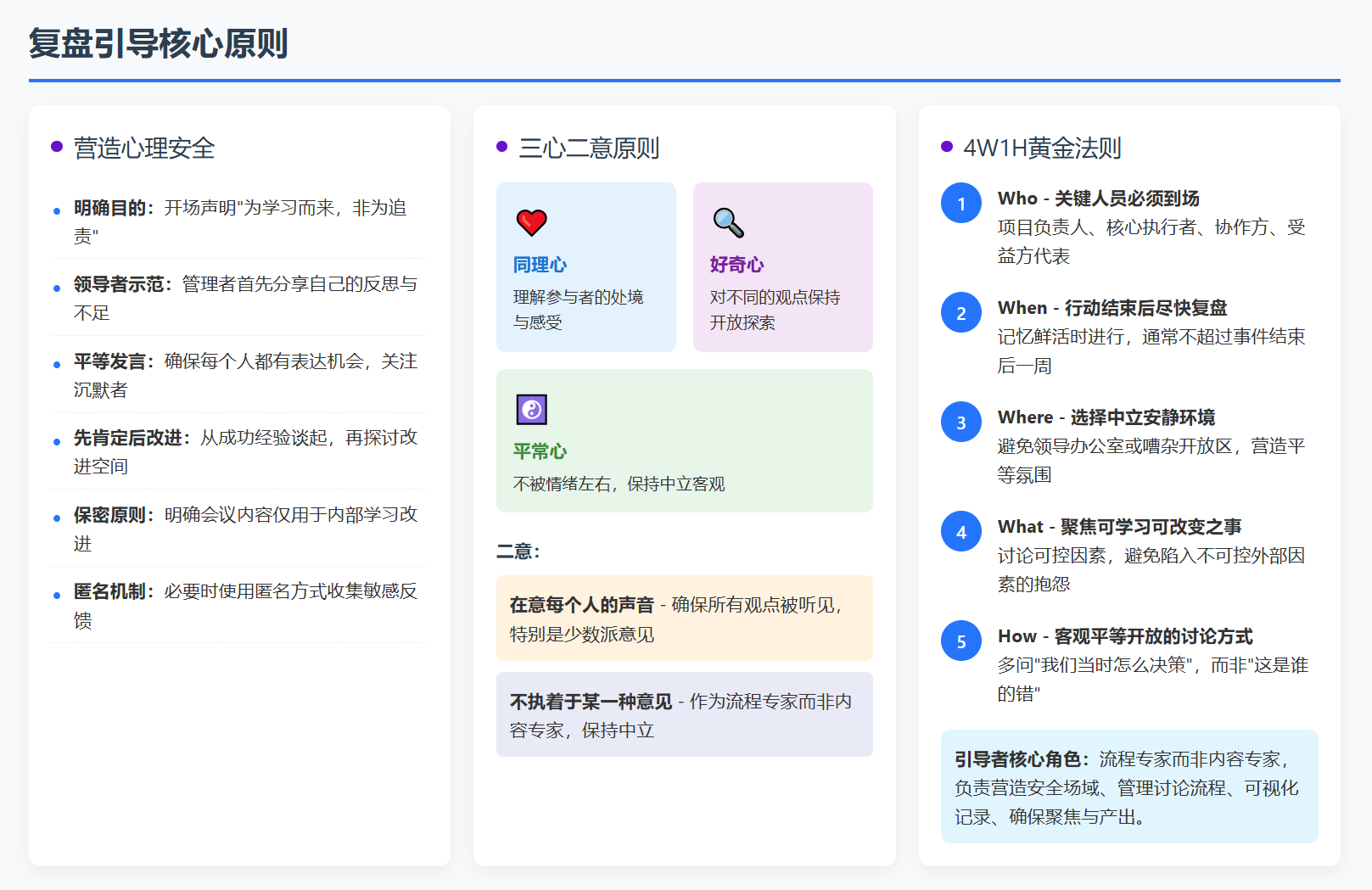Click the page title 复盘引导核心原则
Viewport: 1372px width, 890px height.
(159, 44)
